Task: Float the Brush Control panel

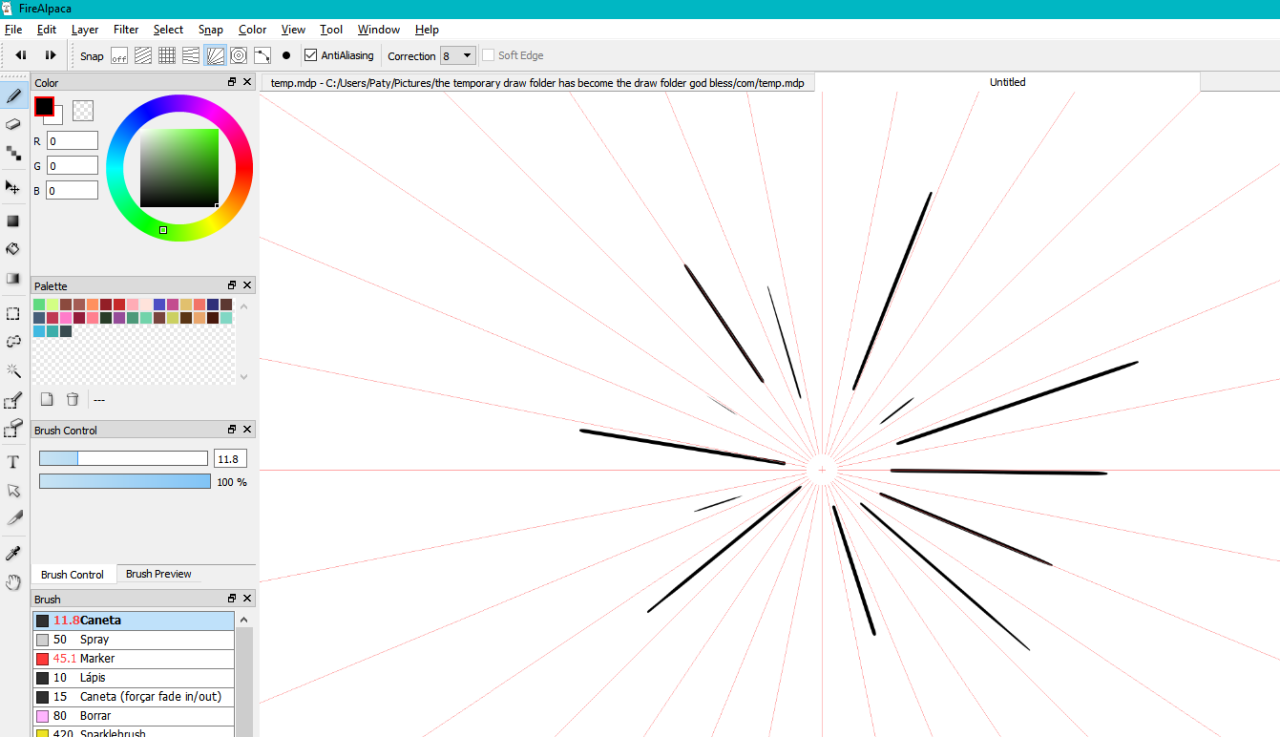Action: 232,429
